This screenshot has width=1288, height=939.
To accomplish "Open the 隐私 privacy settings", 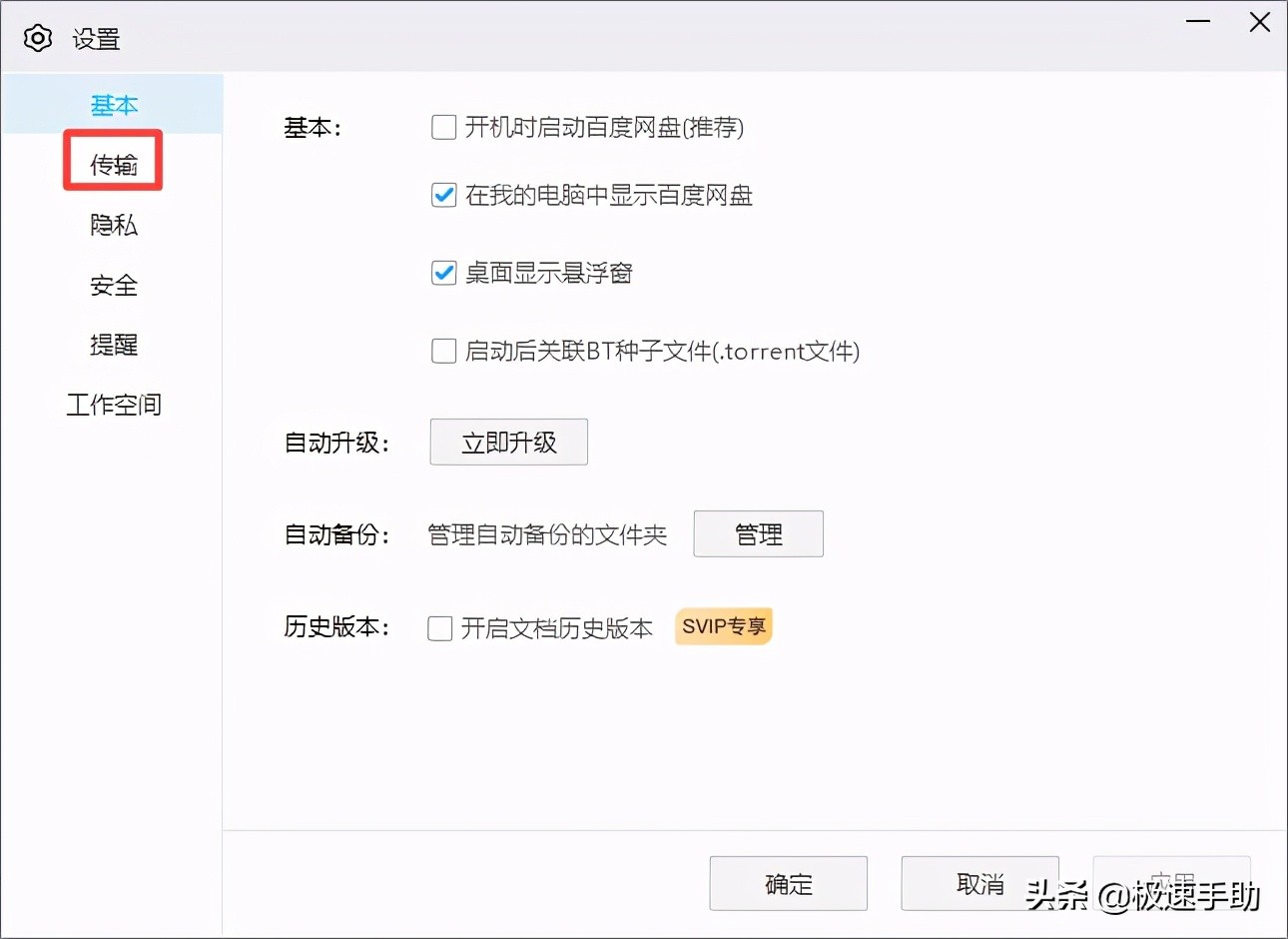I will [x=113, y=225].
